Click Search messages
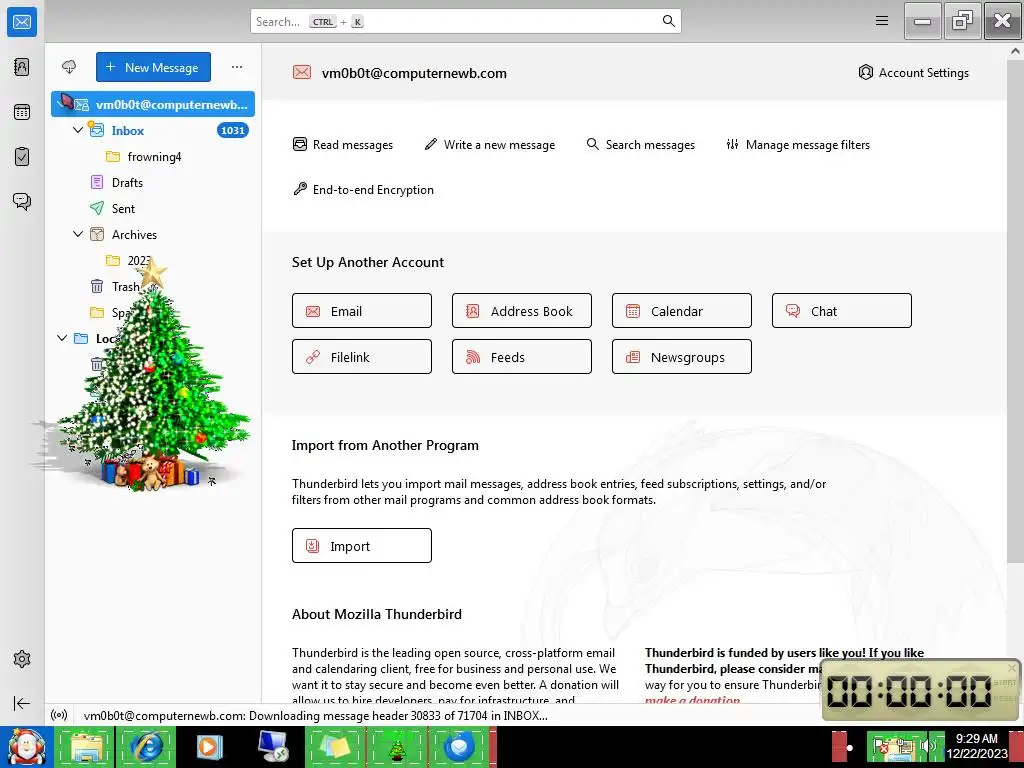The image size is (1024, 768). click(641, 144)
